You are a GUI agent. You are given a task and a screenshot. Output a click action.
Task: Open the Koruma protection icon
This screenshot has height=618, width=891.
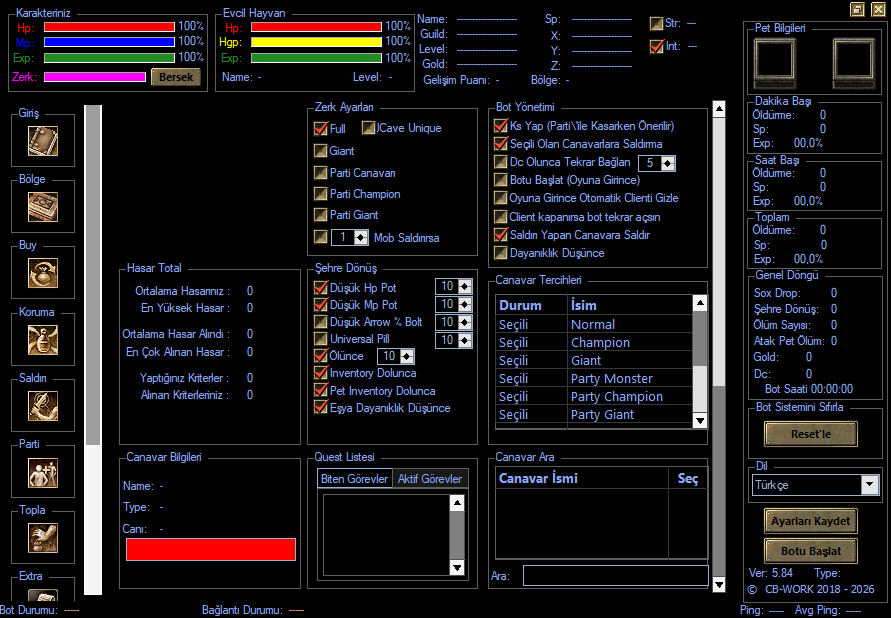pyautogui.click(x=43, y=340)
